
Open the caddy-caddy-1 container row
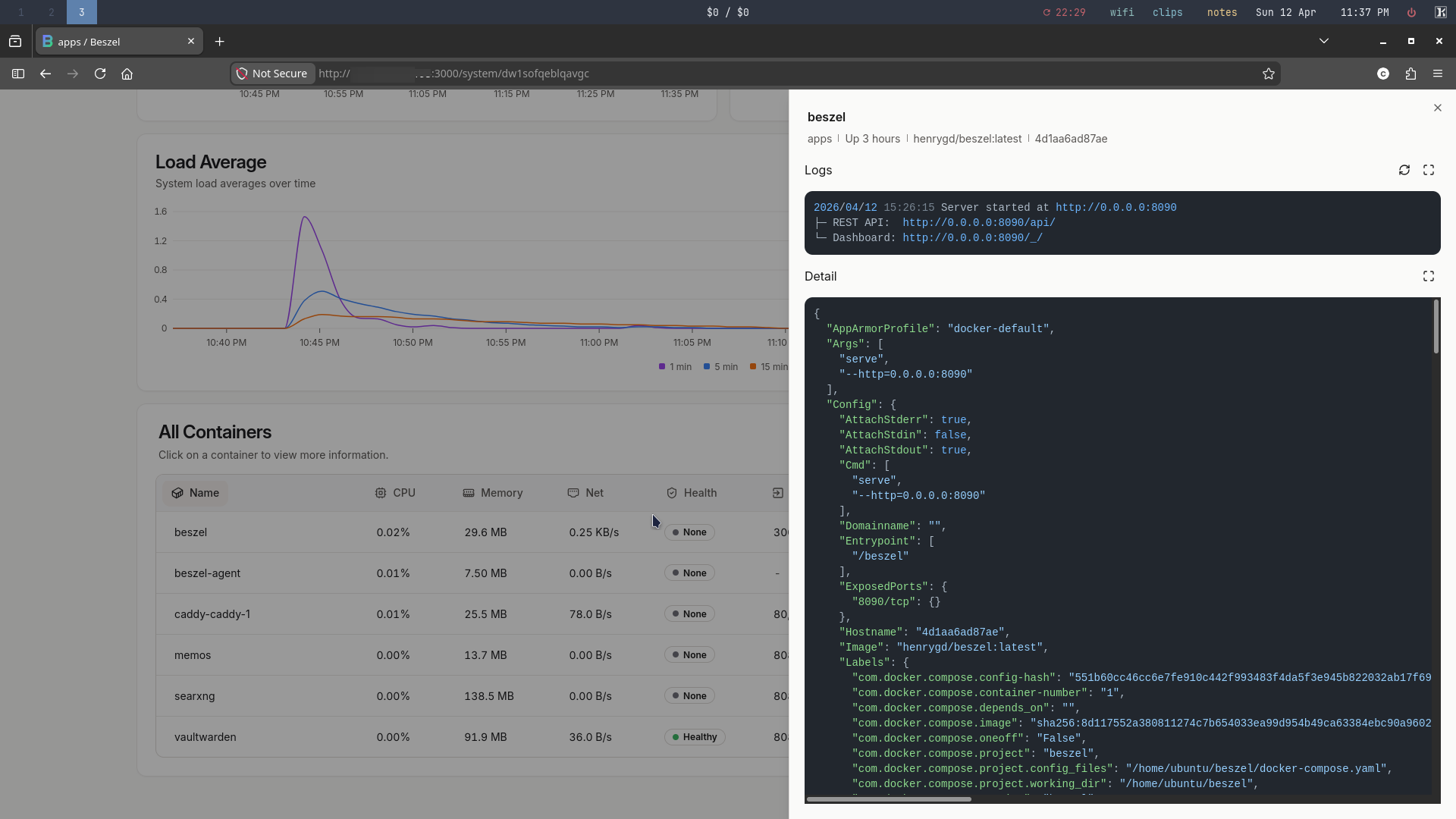pos(472,614)
